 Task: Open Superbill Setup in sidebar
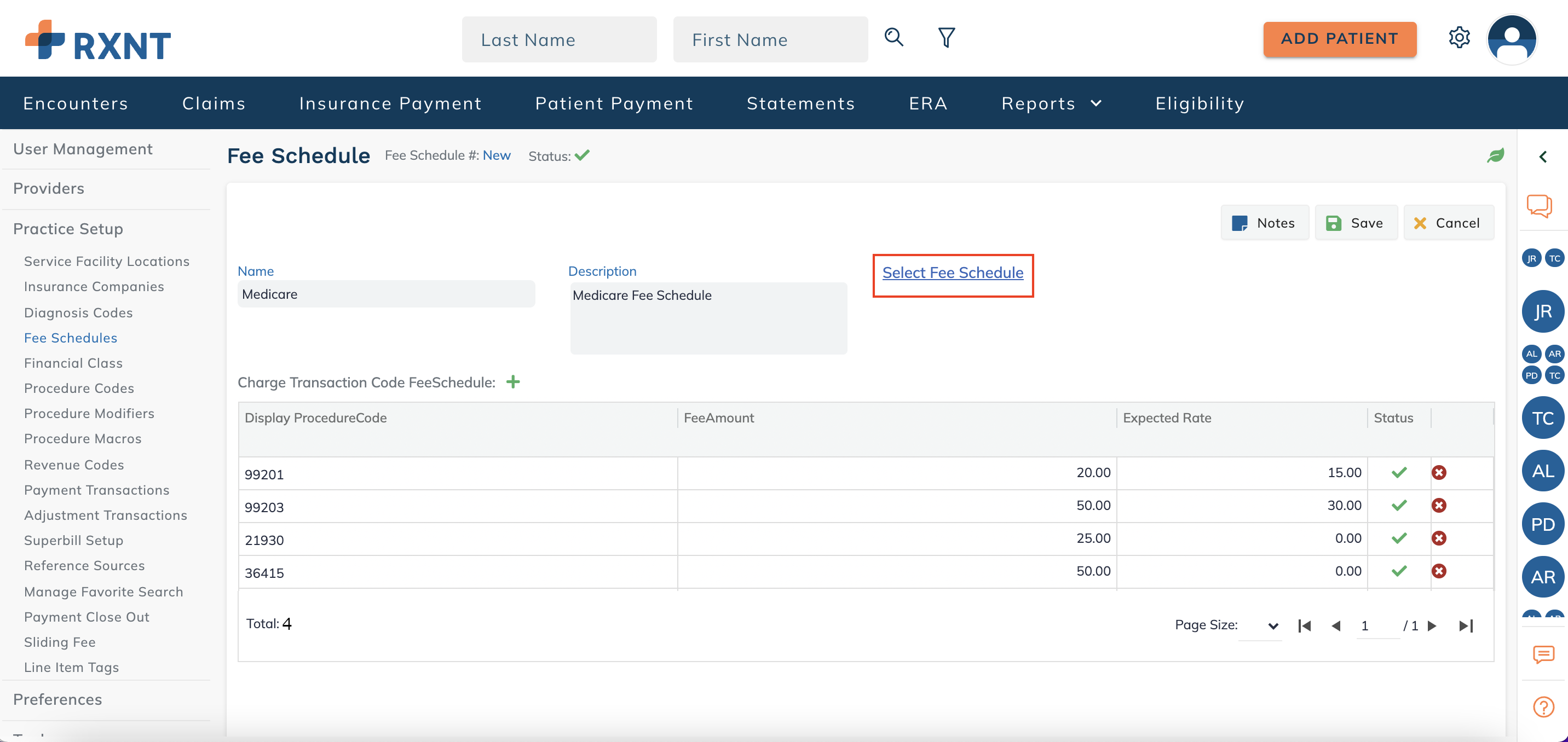[x=73, y=541]
